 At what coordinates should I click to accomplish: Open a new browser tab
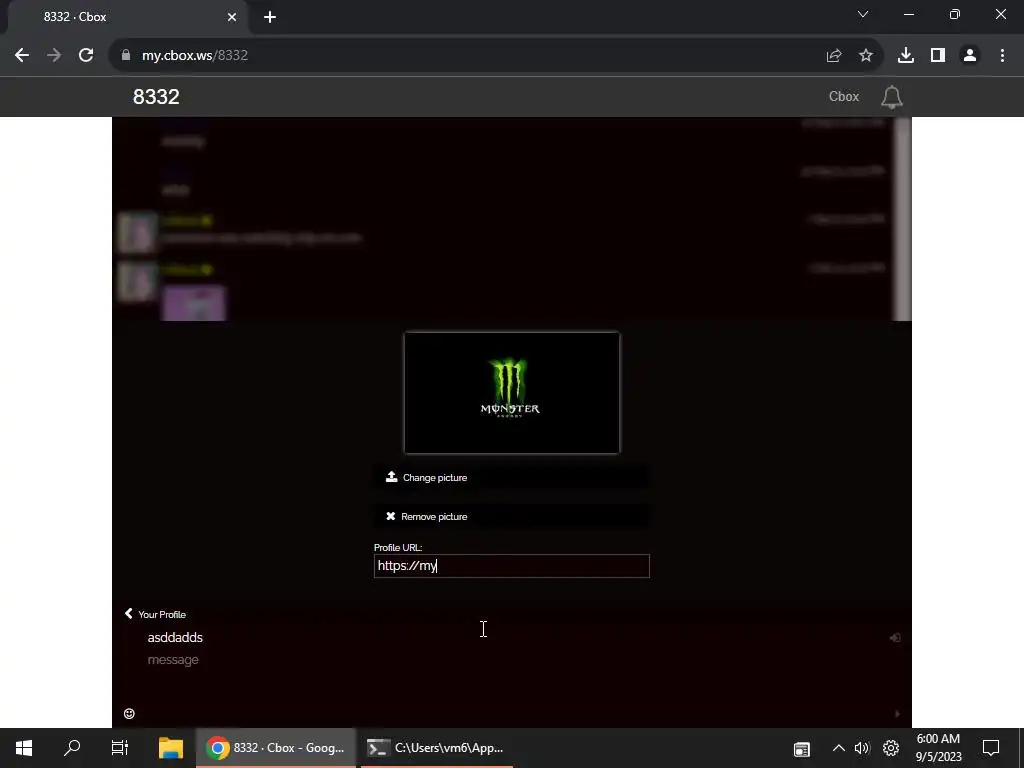click(x=270, y=17)
